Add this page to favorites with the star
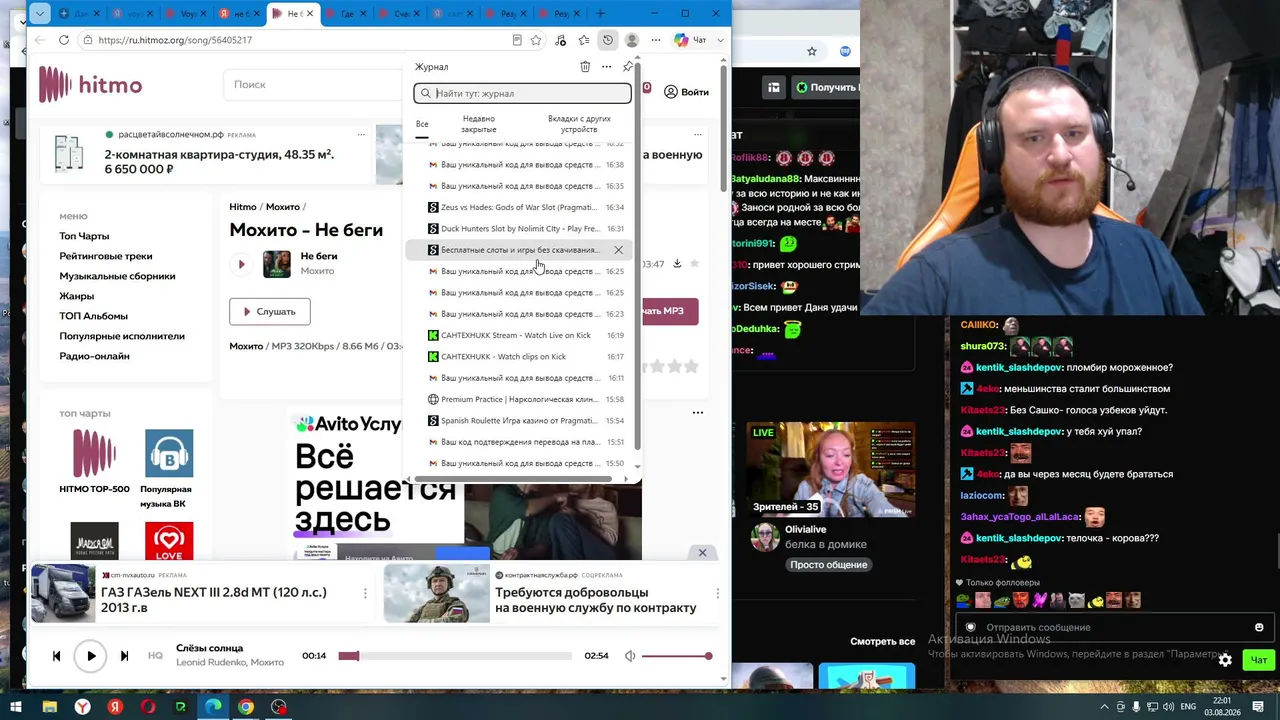The image size is (1280, 720). (536, 40)
